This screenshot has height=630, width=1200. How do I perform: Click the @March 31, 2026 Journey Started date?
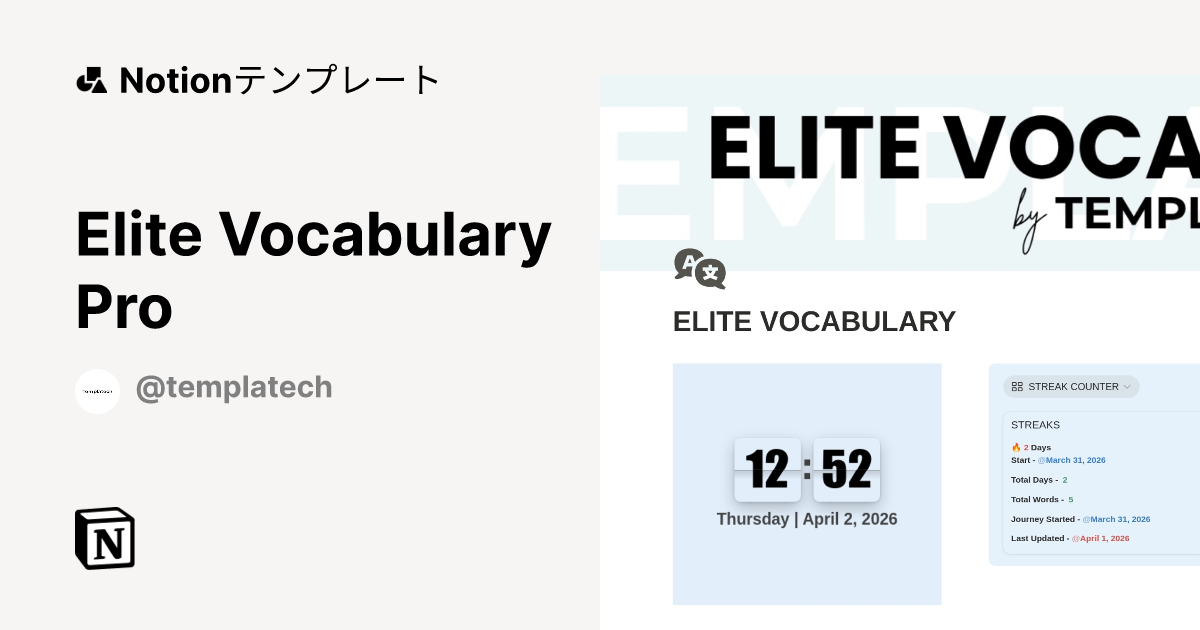pos(1116,519)
